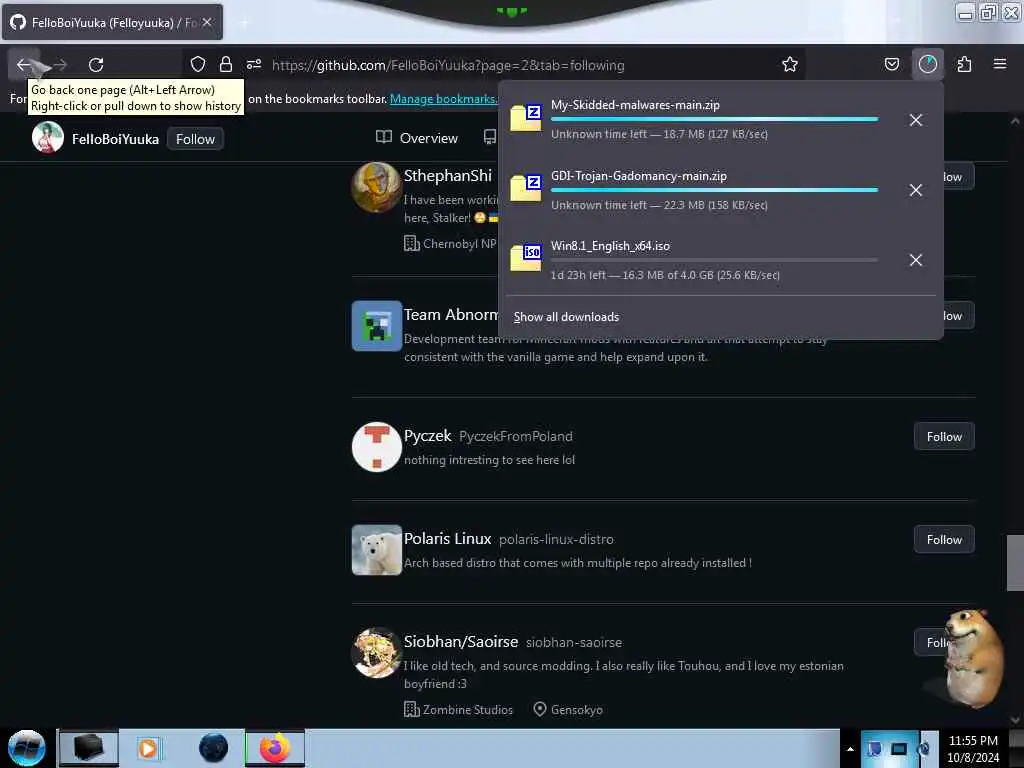
Task: Open StephanShi profile name
Action: [447, 176]
